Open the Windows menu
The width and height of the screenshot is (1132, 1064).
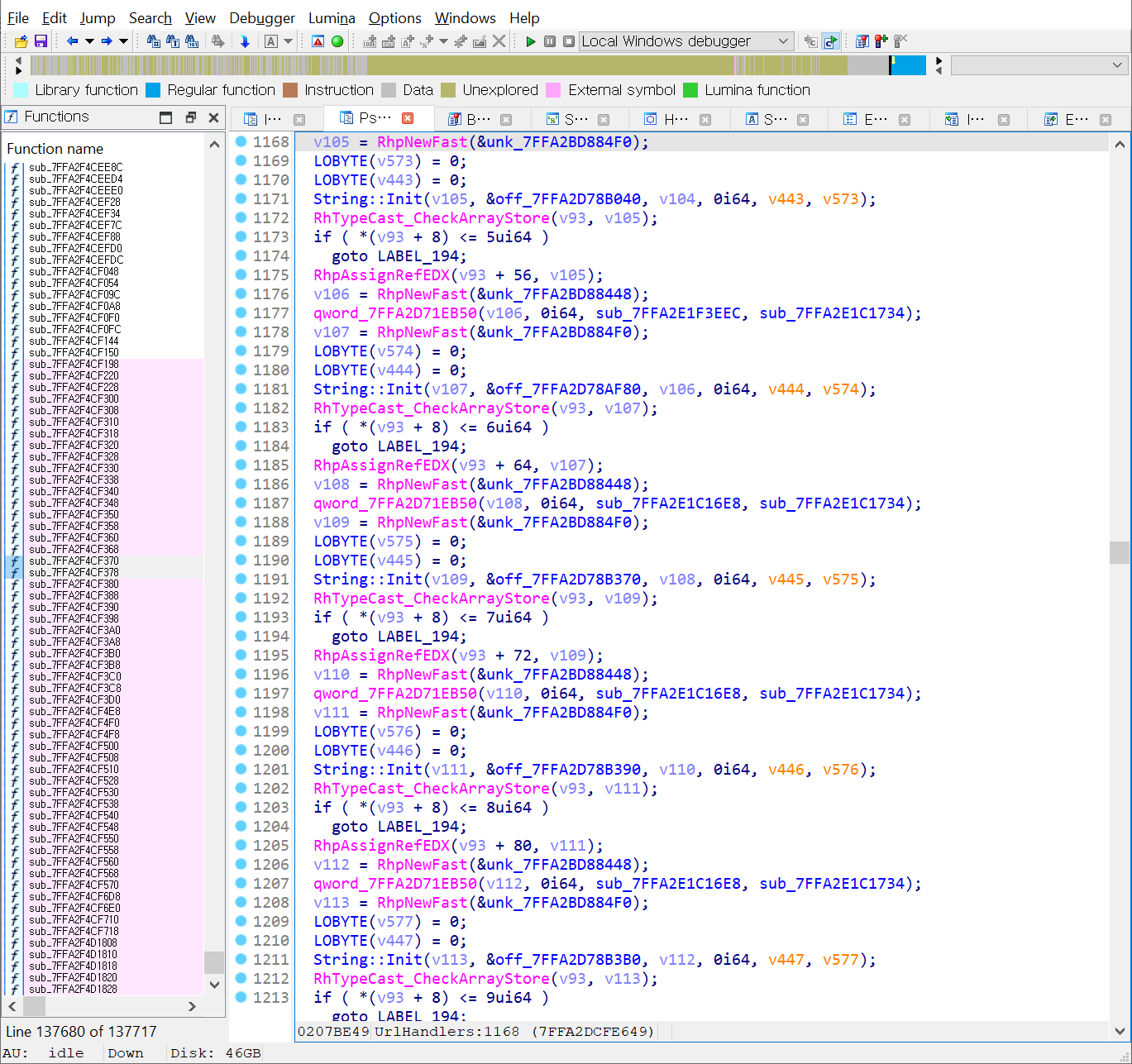point(465,17)
